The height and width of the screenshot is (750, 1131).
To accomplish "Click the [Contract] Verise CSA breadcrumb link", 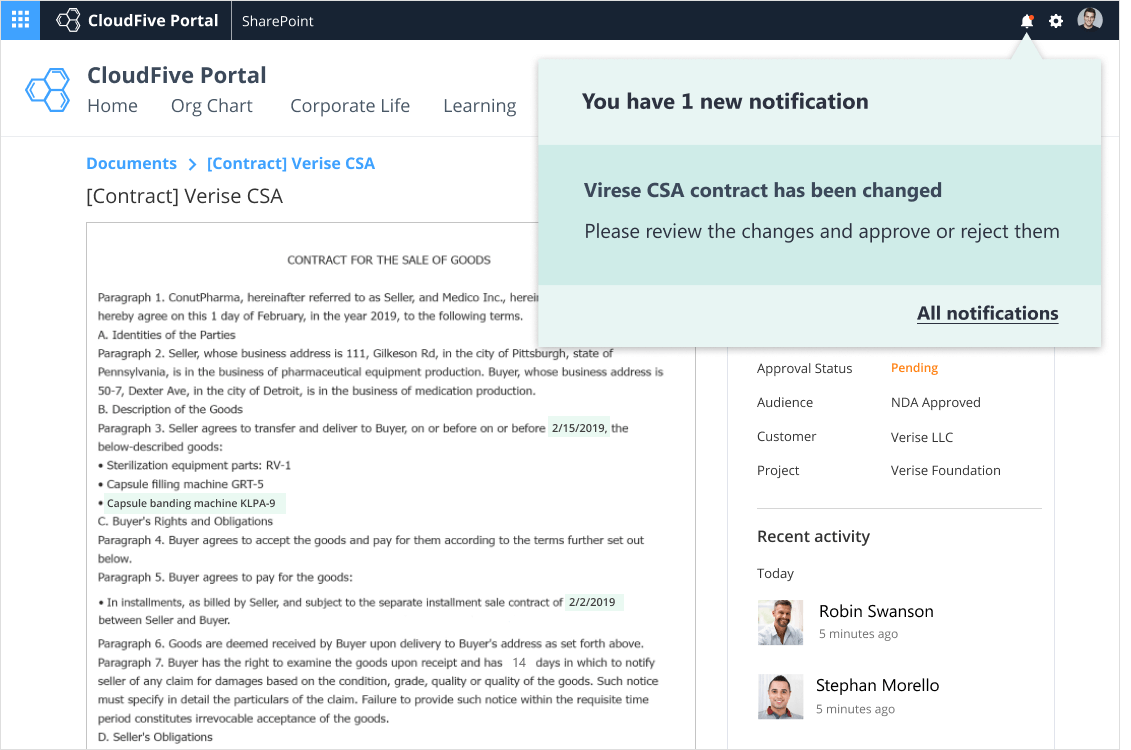I will click(291, 163).
